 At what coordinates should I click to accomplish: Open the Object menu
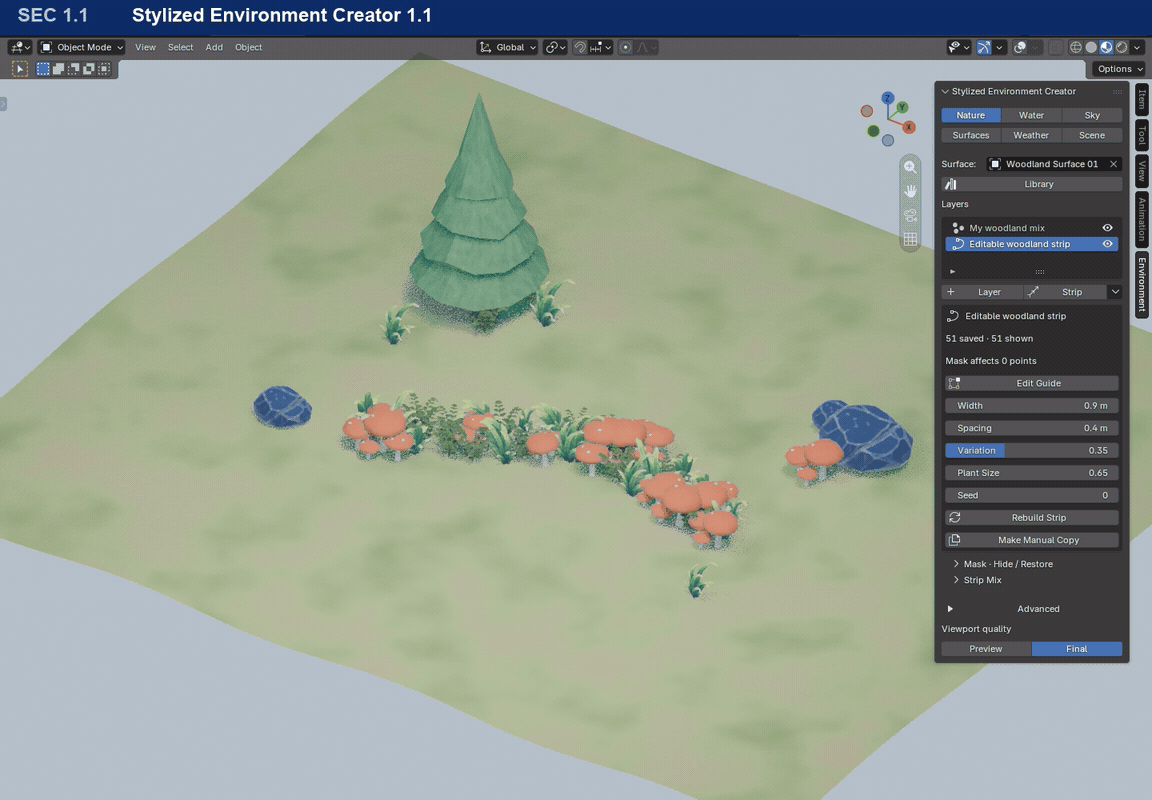coord(248,47)
